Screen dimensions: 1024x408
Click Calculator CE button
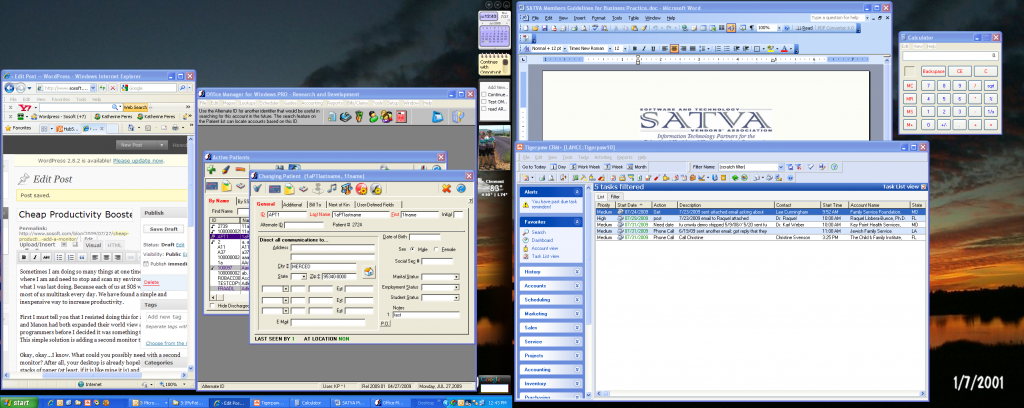960,71
